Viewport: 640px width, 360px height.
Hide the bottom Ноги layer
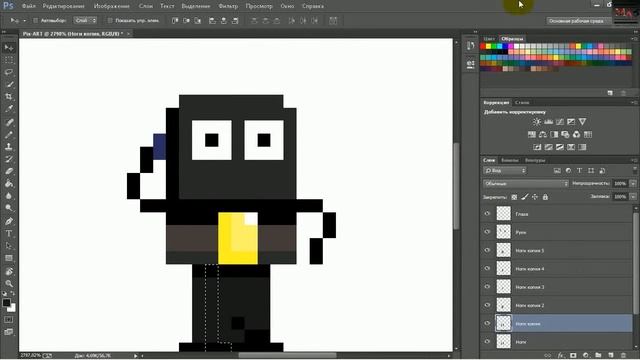(x=487, y=342)
